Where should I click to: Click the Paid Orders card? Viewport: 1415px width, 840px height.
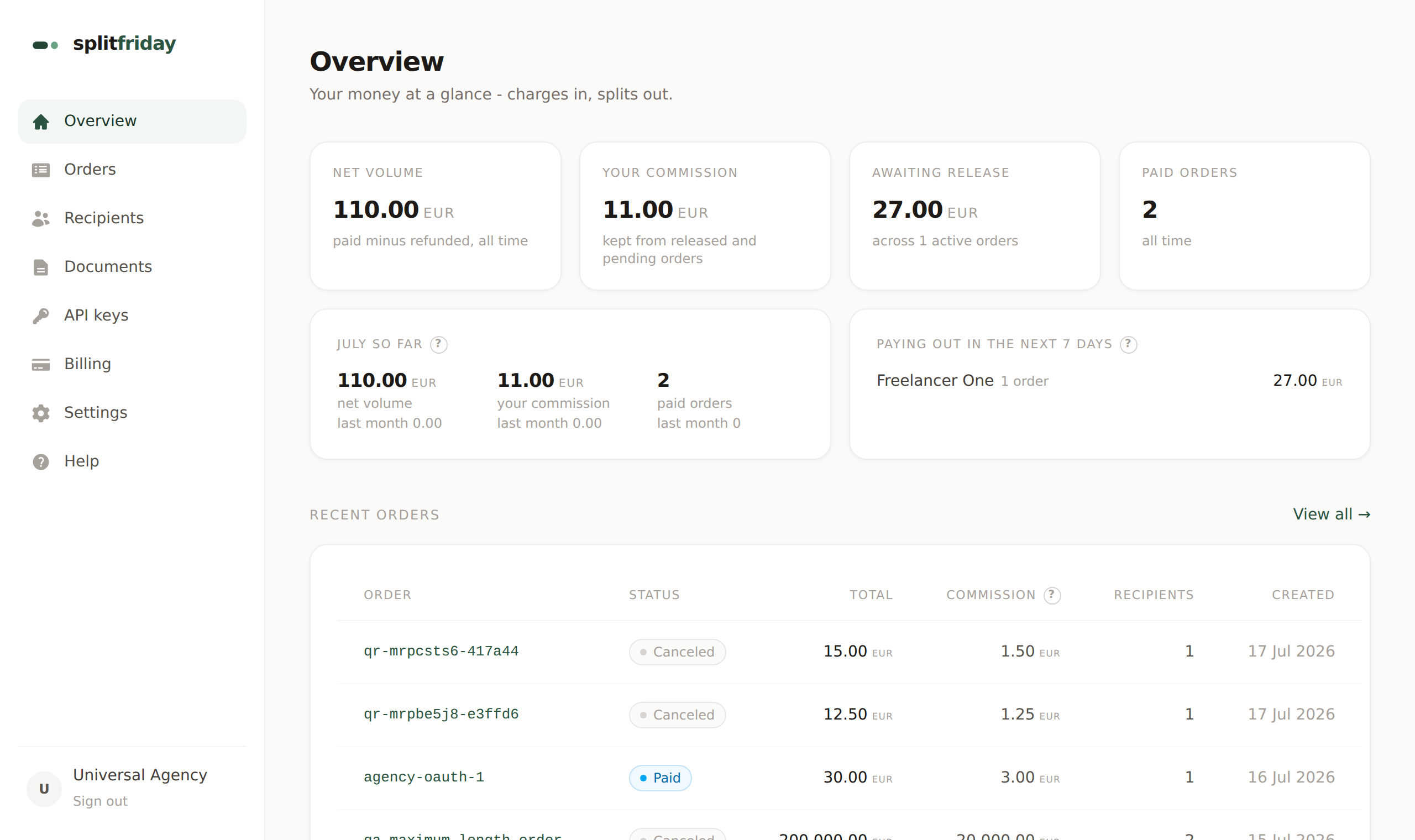[x=1244, y=216]
